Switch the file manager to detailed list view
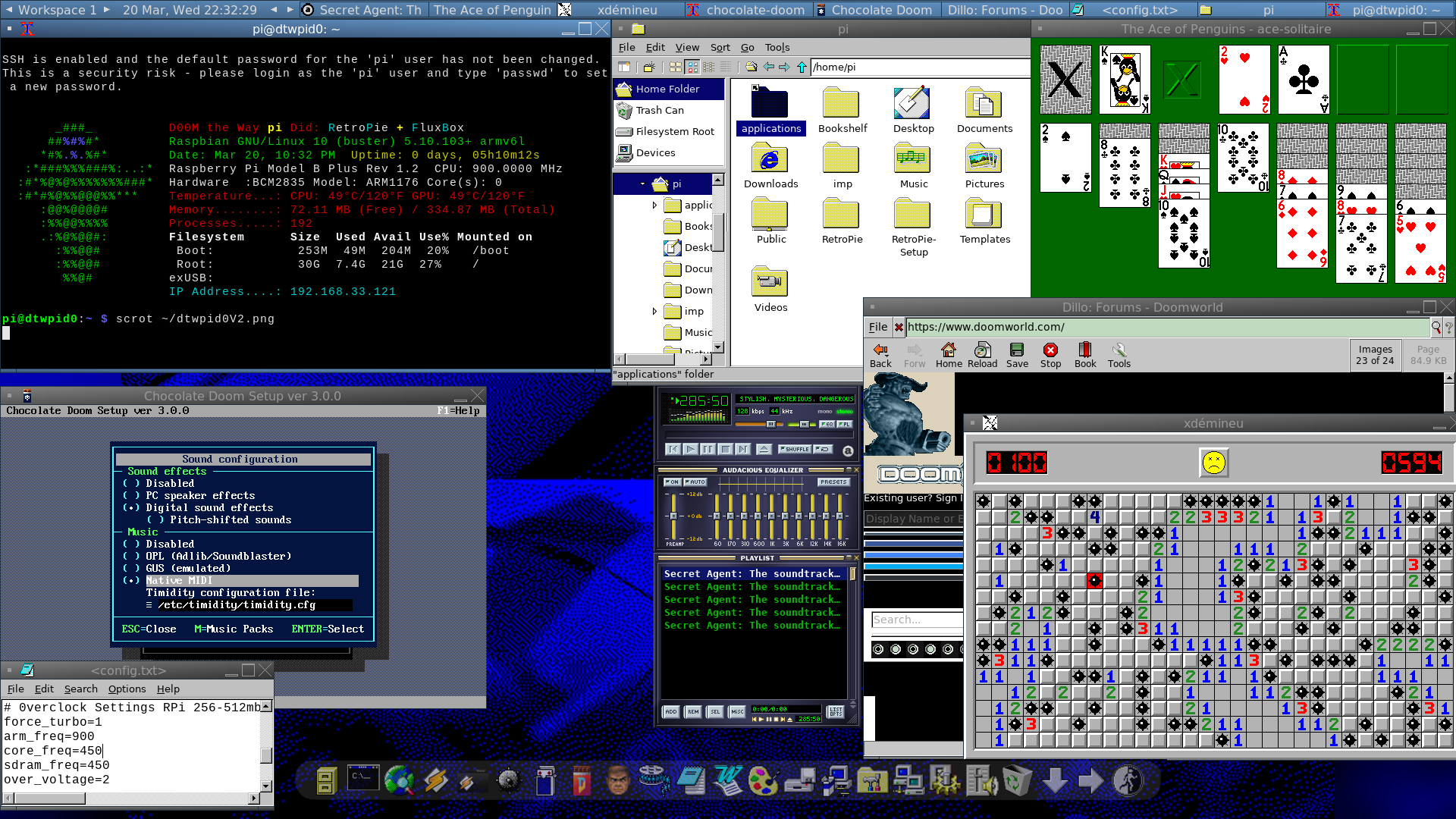 click(x=725, y=67)
